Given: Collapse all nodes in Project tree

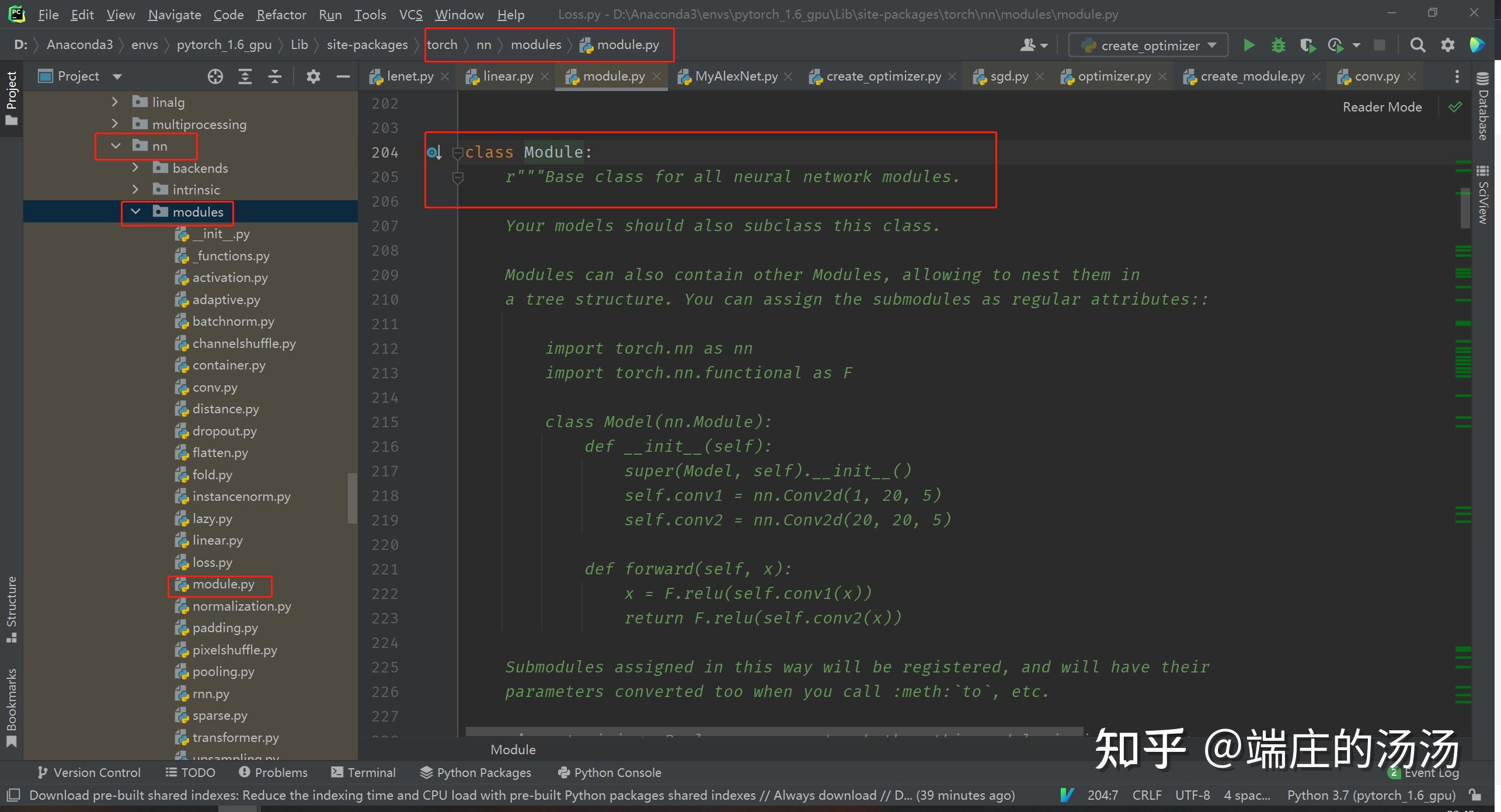Looking at the screenshot, I should 274,76.
